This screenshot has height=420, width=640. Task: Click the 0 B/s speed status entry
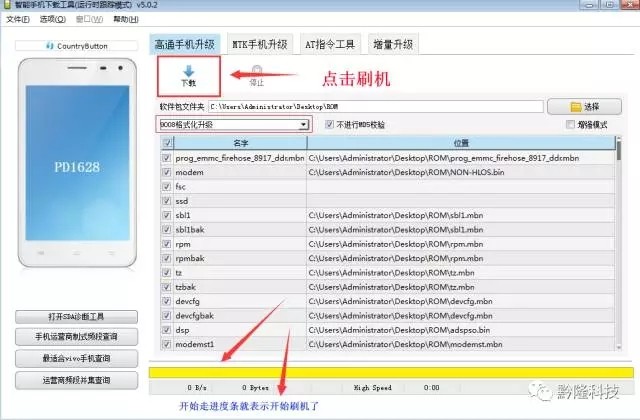point(197,388)
